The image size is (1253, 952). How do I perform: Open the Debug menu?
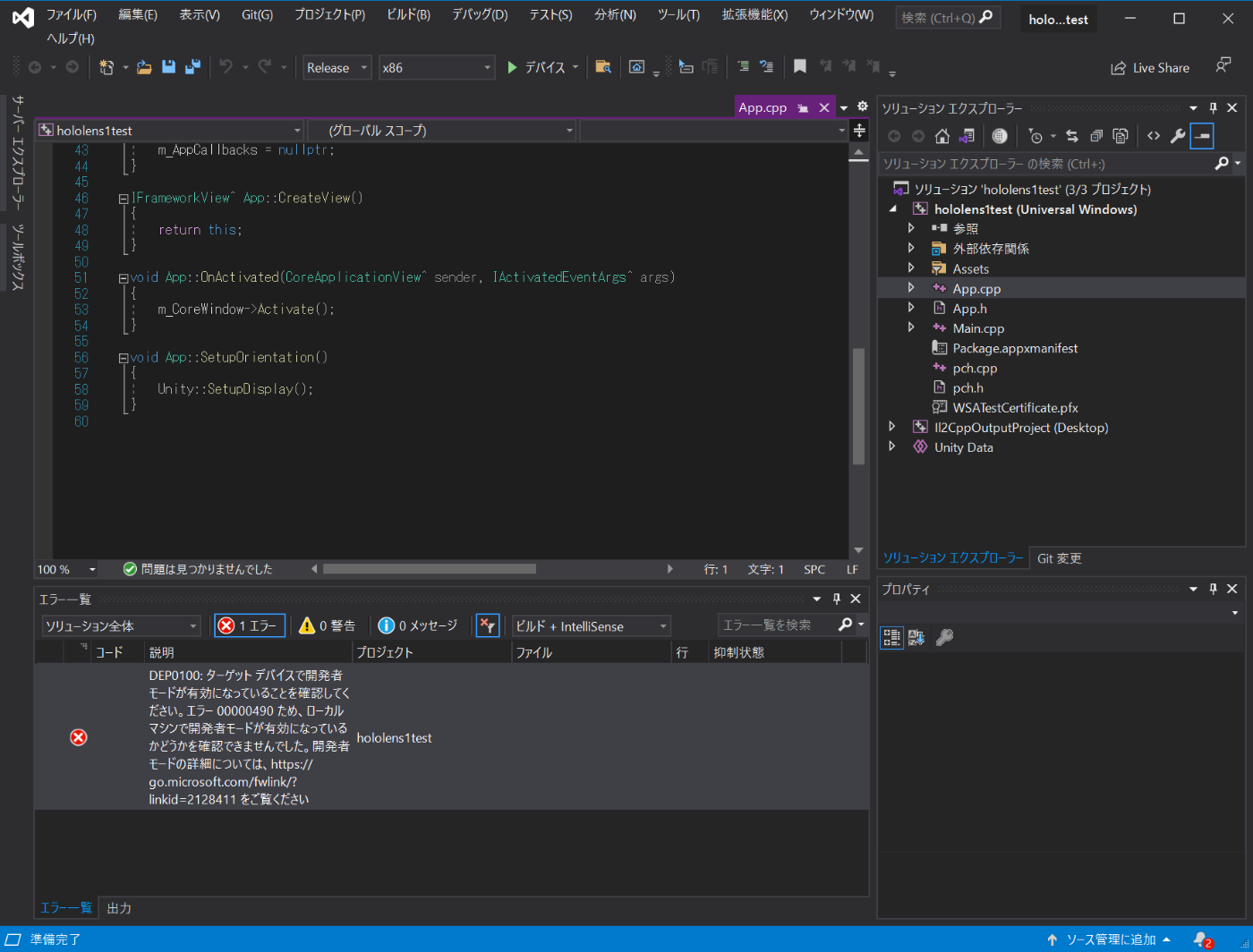pos(480,15)
